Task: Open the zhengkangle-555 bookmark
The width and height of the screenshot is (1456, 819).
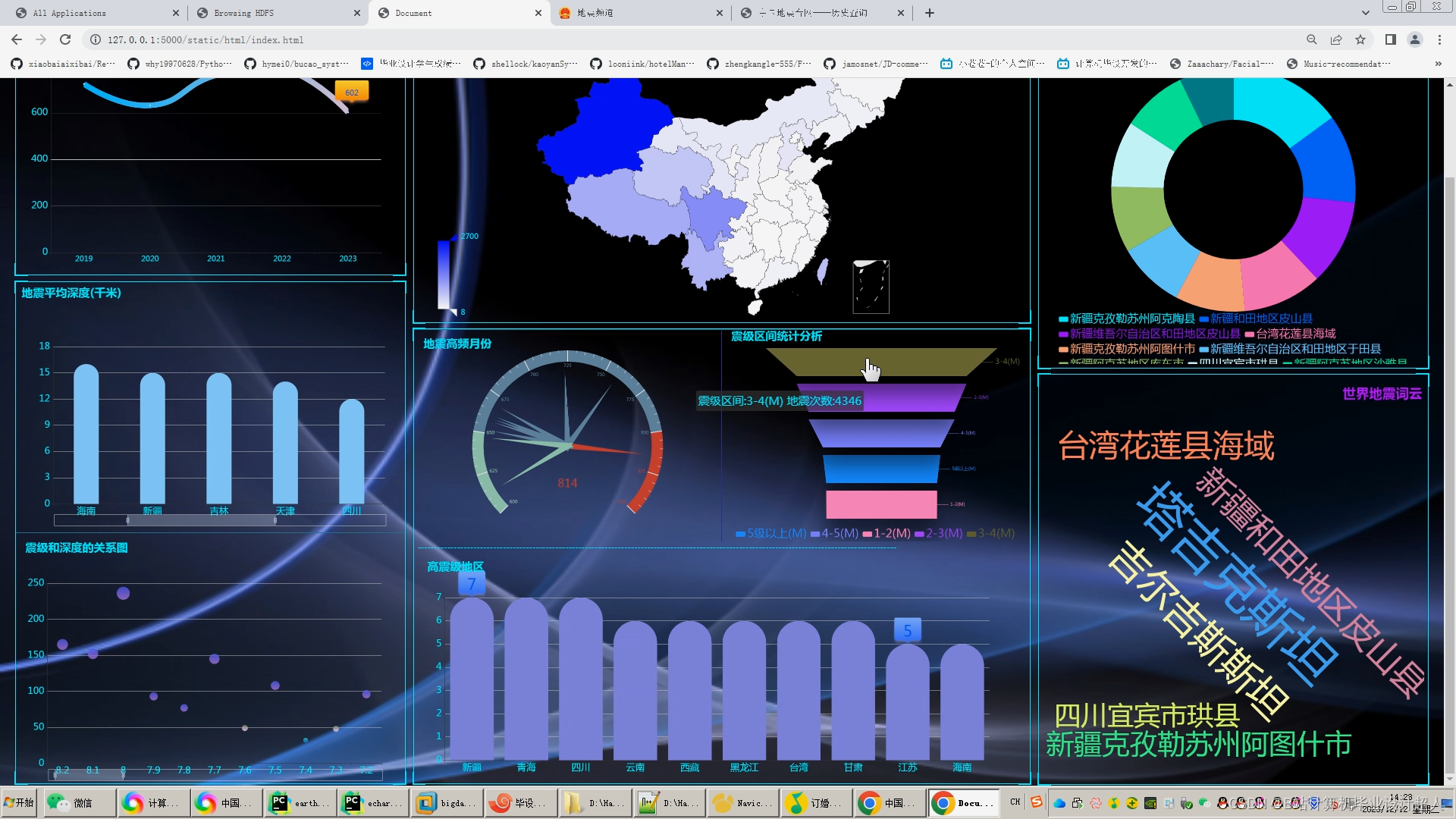Action: click(x=758, y=64)
